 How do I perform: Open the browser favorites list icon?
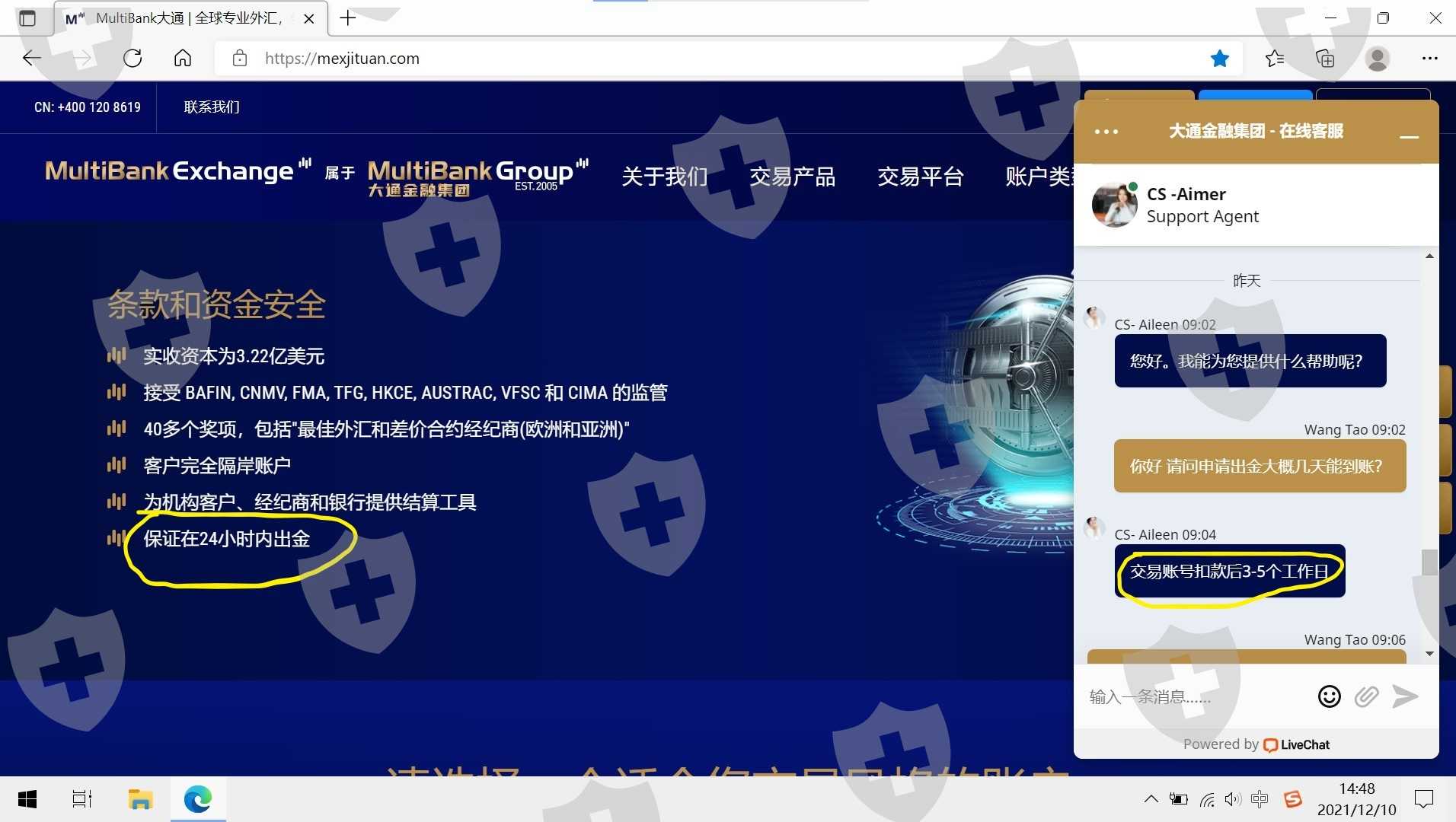point(1274,59)
